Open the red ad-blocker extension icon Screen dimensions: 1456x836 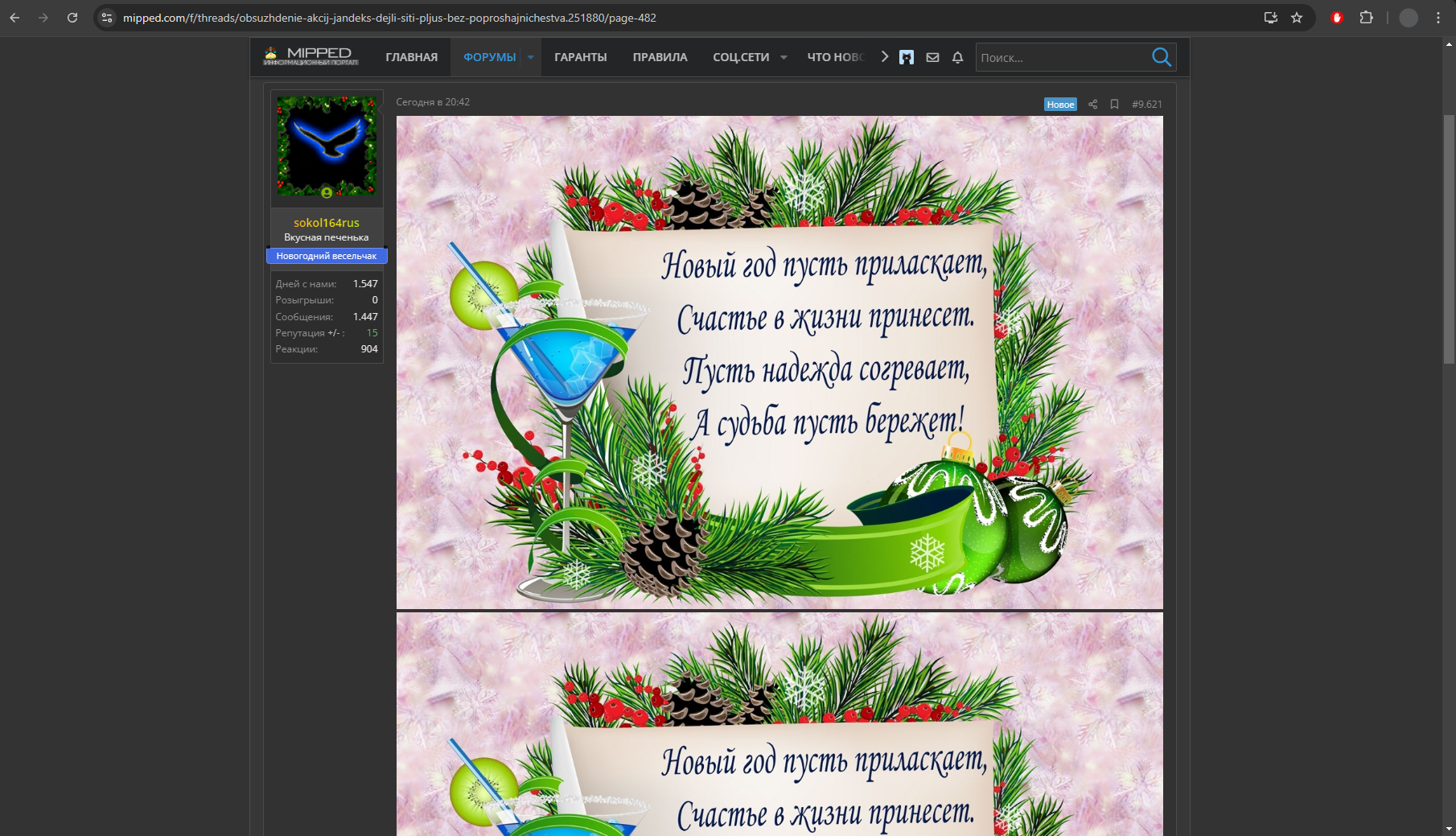pyautogui.click(x=1337, y=18)
